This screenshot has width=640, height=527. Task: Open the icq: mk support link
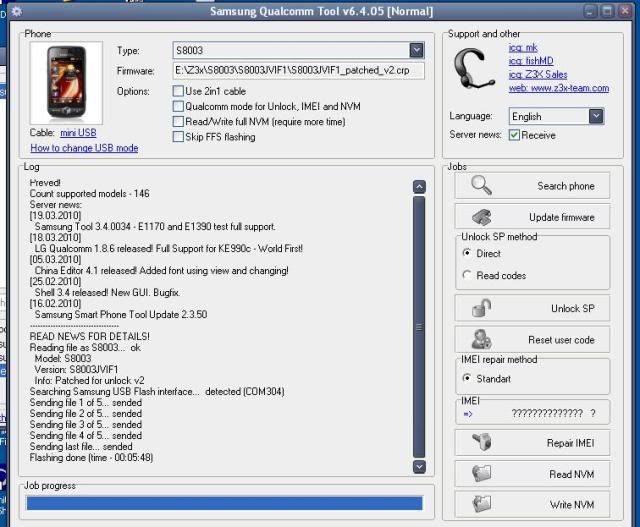tap(523, 47)
